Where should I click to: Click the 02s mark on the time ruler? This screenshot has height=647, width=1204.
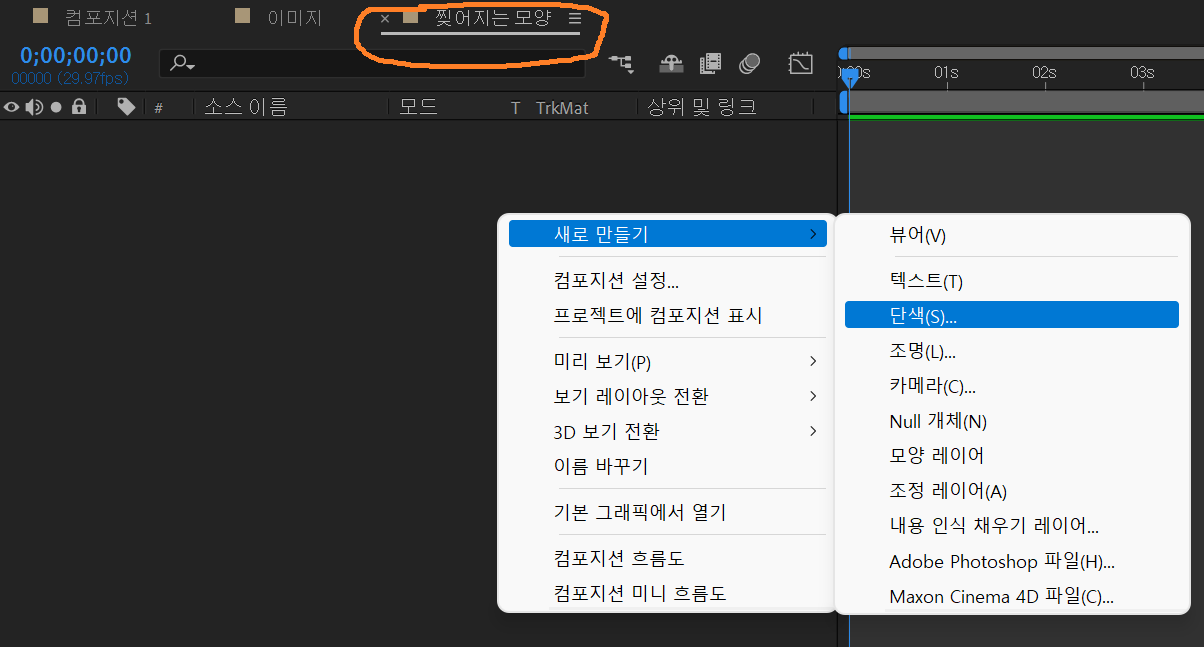click(x=1044, y=72)
